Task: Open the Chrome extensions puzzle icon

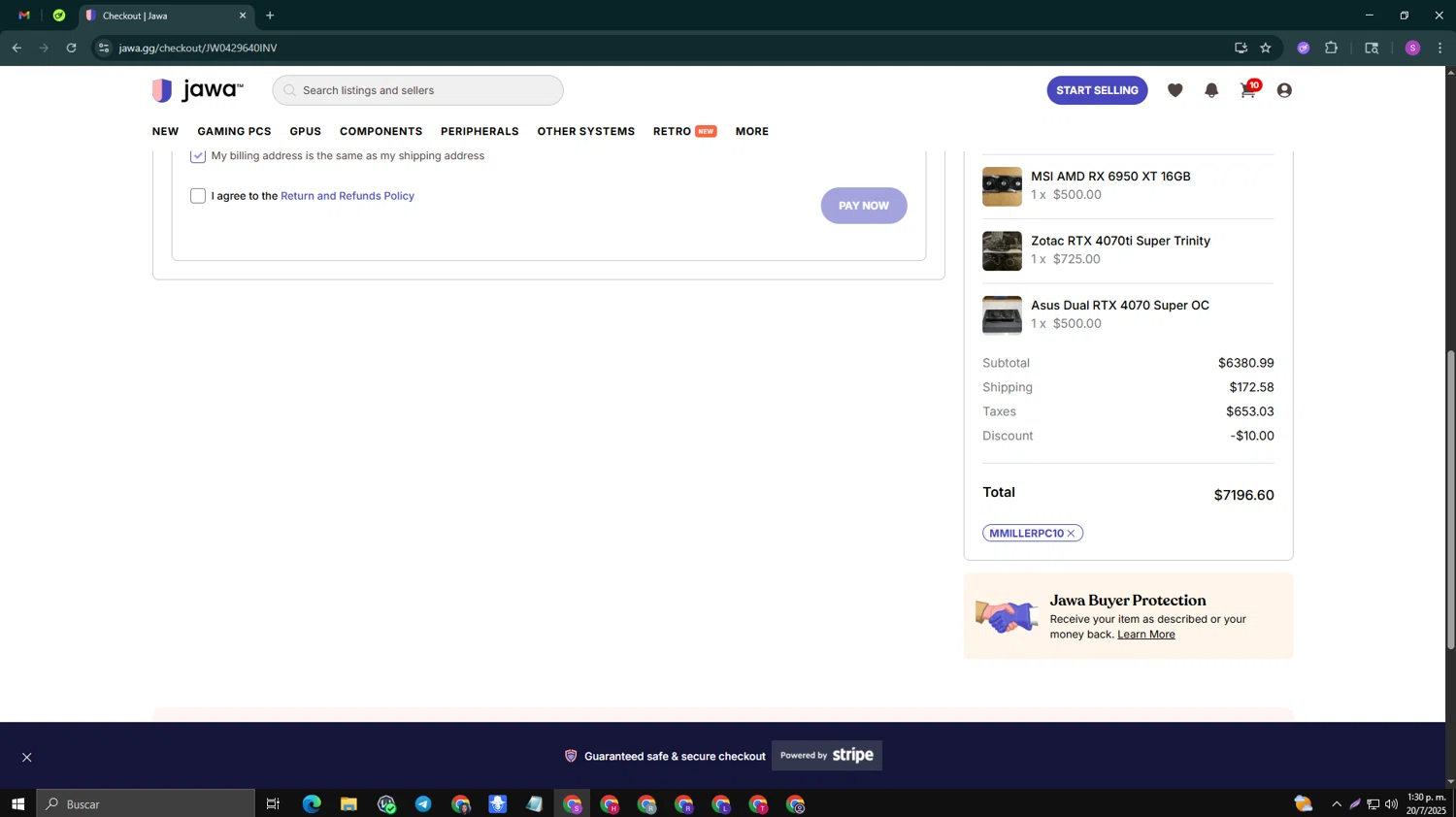Action: click(x=1332, y=48)
